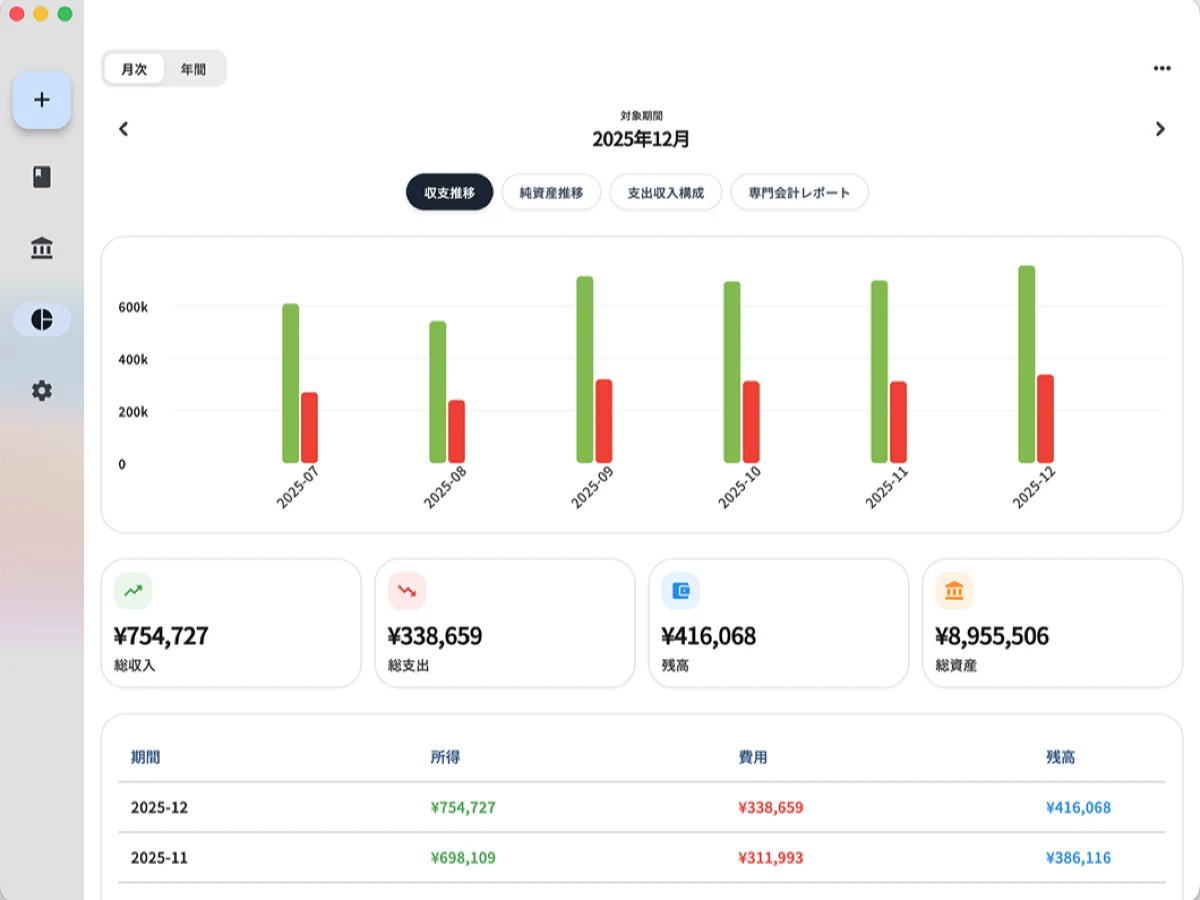The width and height of the screenshot is (1200, 900).
Task: Click the red trending-down icon on 総支出 card
Action: [406, 591]
